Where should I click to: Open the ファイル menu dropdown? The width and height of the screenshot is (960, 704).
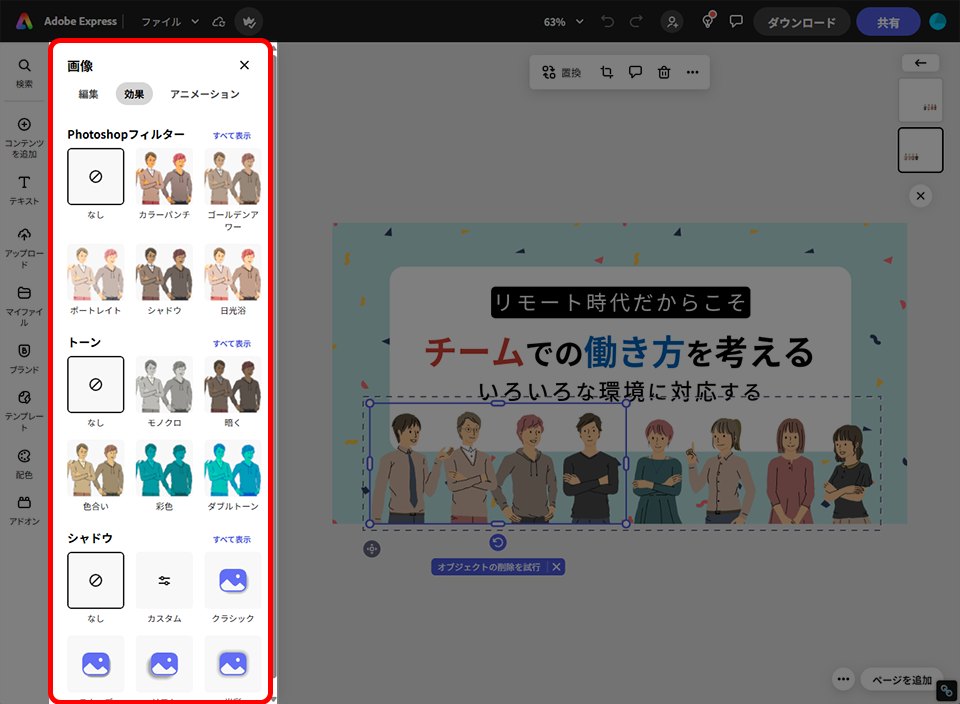(x=169, y=21)
